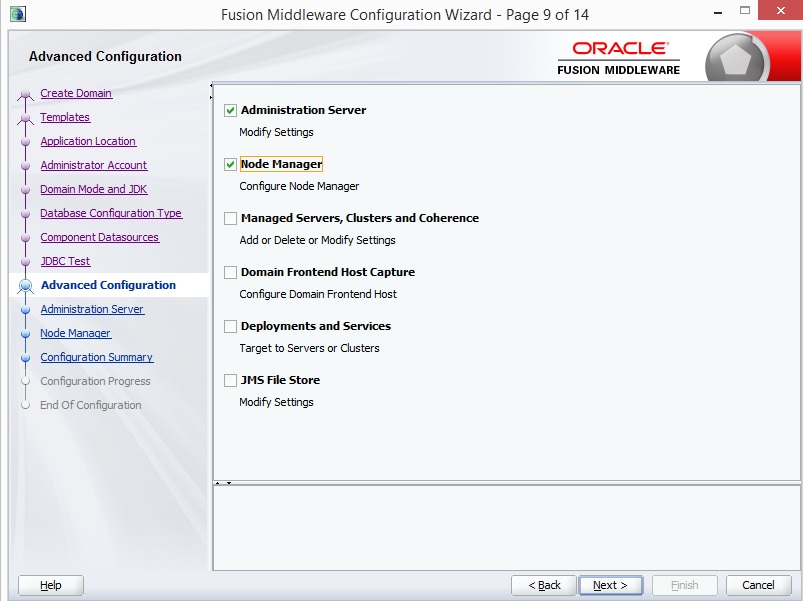Open the JDBC Test step

click(x=65, y=261)
